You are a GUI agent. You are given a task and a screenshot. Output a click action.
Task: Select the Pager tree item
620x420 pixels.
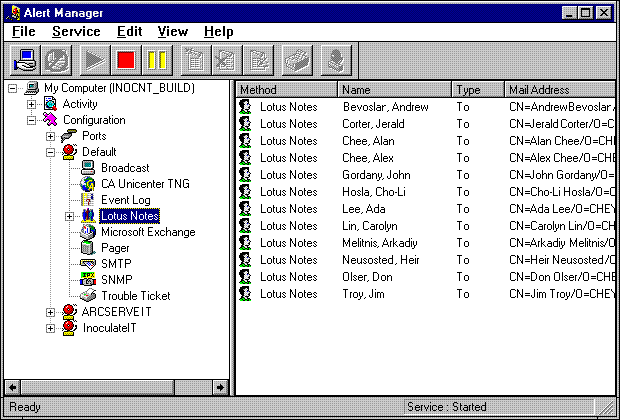(115, 248)
